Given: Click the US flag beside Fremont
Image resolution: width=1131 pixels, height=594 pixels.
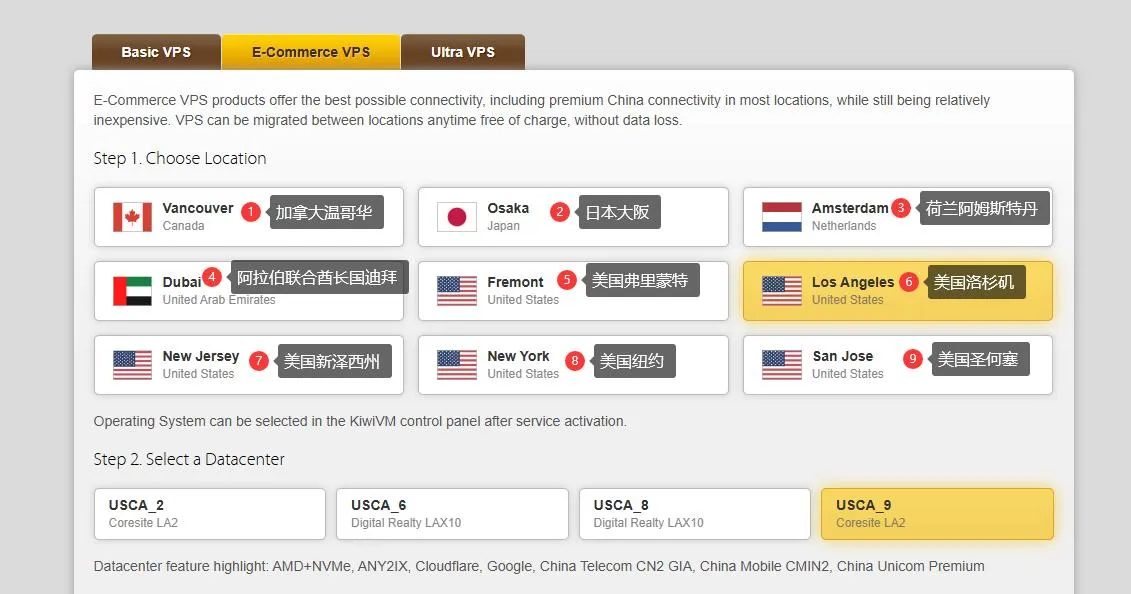Looking at the screenshot, I should [x=457, y=291].
